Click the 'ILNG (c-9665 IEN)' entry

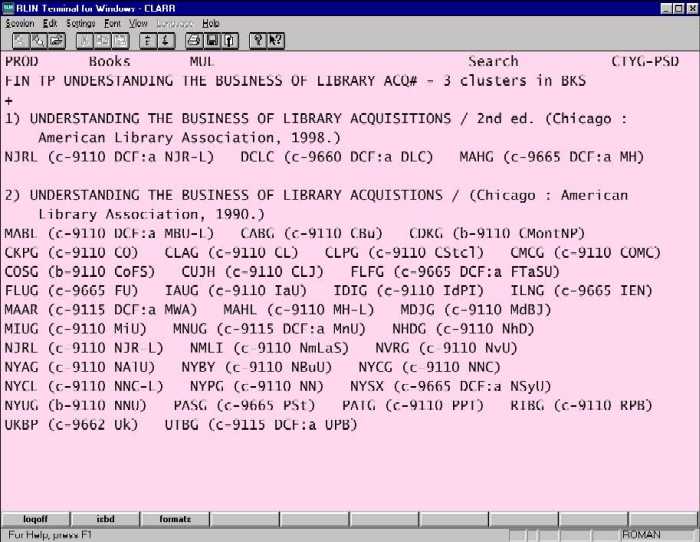[581, 291]
